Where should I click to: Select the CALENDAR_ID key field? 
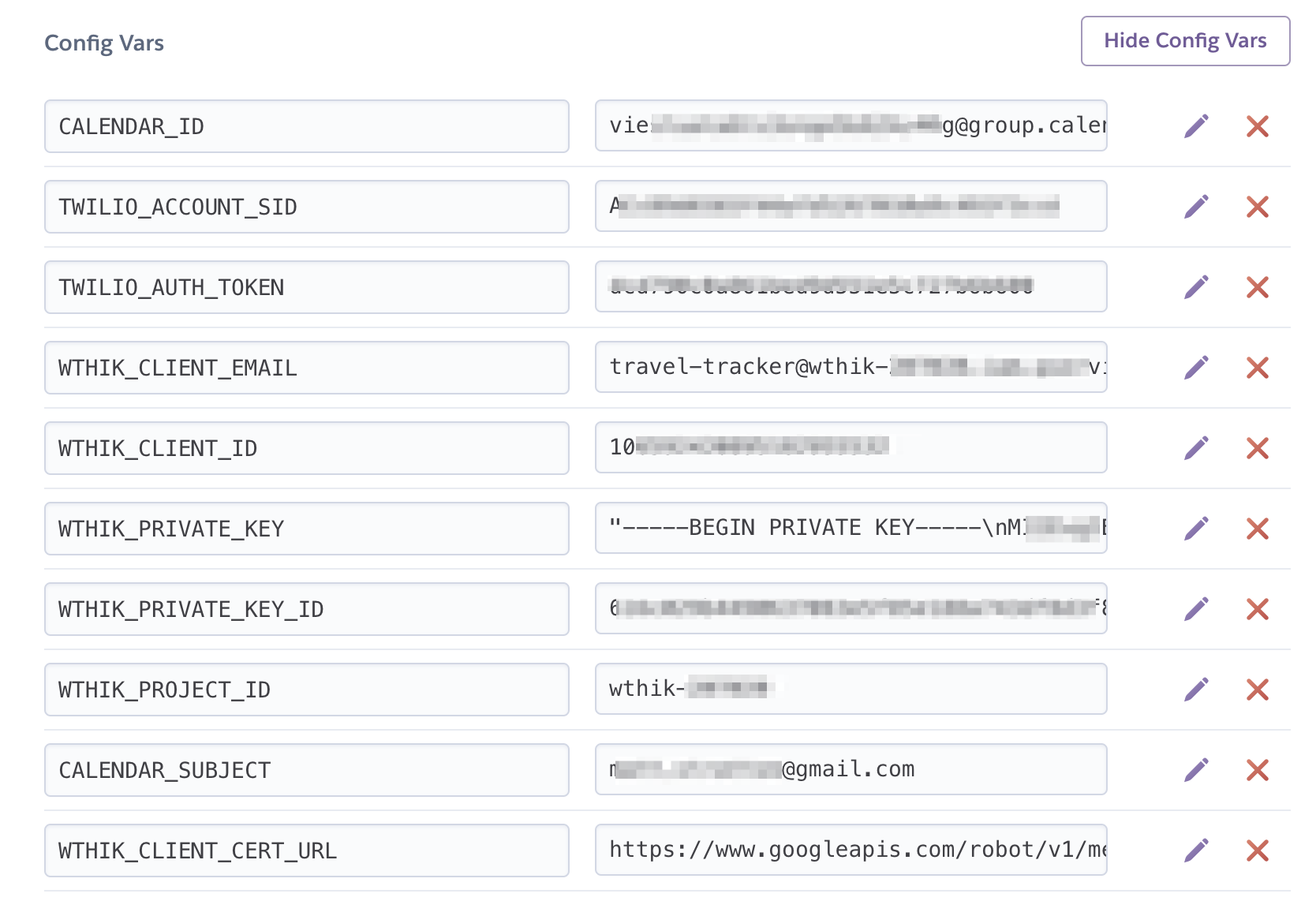point(306,125)
